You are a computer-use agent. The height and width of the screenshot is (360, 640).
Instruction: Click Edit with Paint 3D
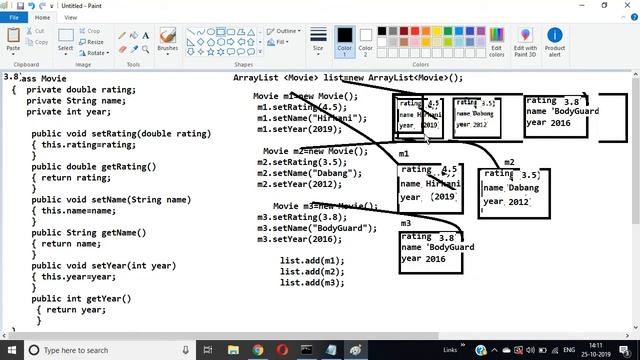(525, 42)
